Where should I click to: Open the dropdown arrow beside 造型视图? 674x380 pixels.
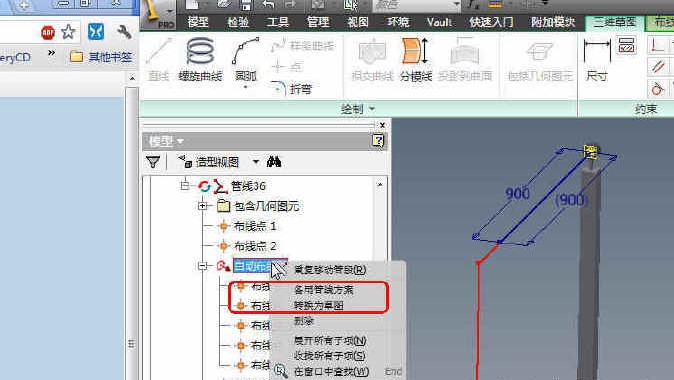[256, 162]
